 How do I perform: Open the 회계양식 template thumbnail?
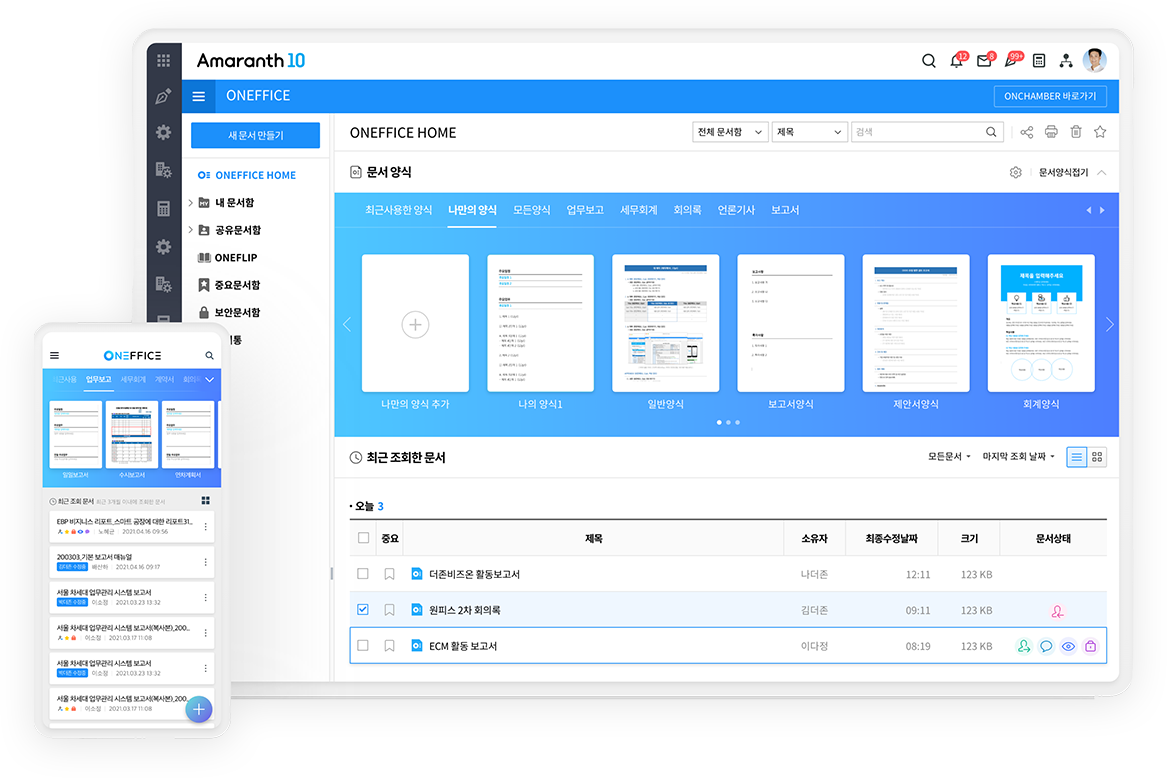pos(1041,323)
